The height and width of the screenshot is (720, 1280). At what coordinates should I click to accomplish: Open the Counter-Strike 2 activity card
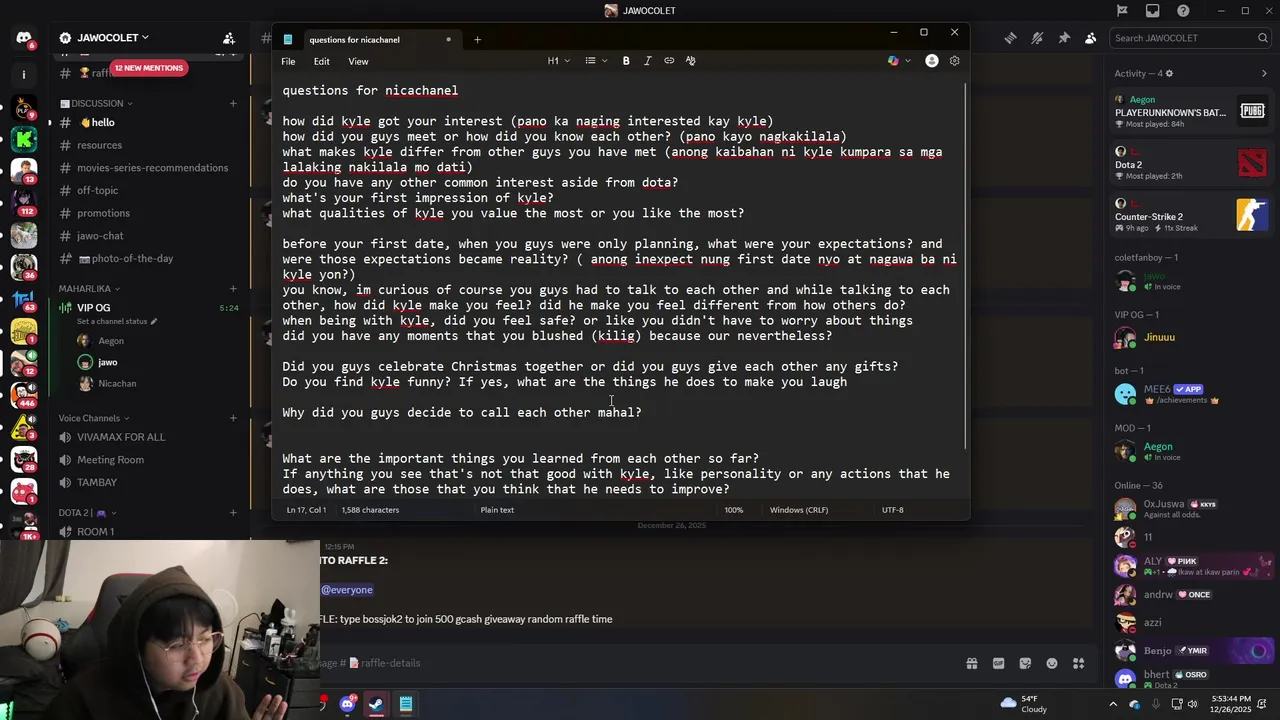coord(1190,216)
